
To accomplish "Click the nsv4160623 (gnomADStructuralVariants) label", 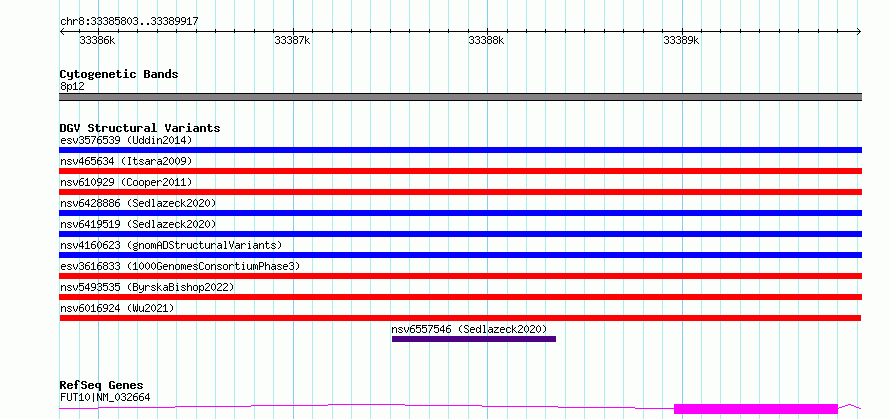I will (x=171, y=245).
